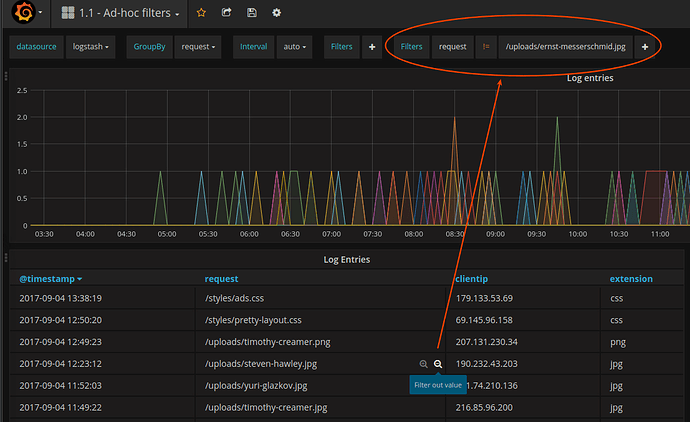Viewport: 690px width, 422px height.
Task: Expand the GroupBy request dropdown
Action: point(198,47)
